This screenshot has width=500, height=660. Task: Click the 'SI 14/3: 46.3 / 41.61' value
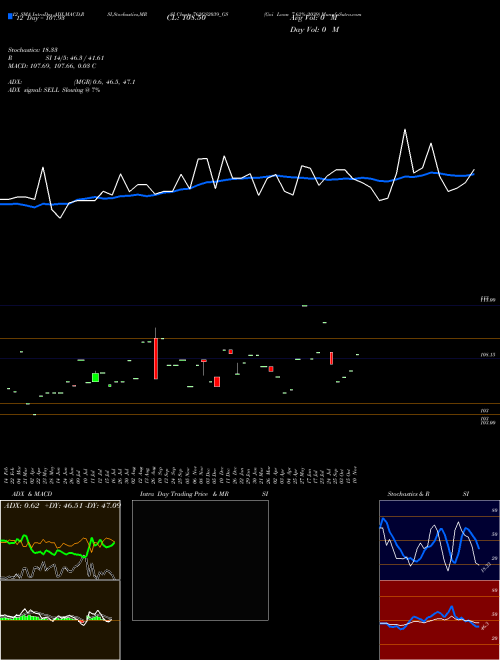[x=75, y=58]
